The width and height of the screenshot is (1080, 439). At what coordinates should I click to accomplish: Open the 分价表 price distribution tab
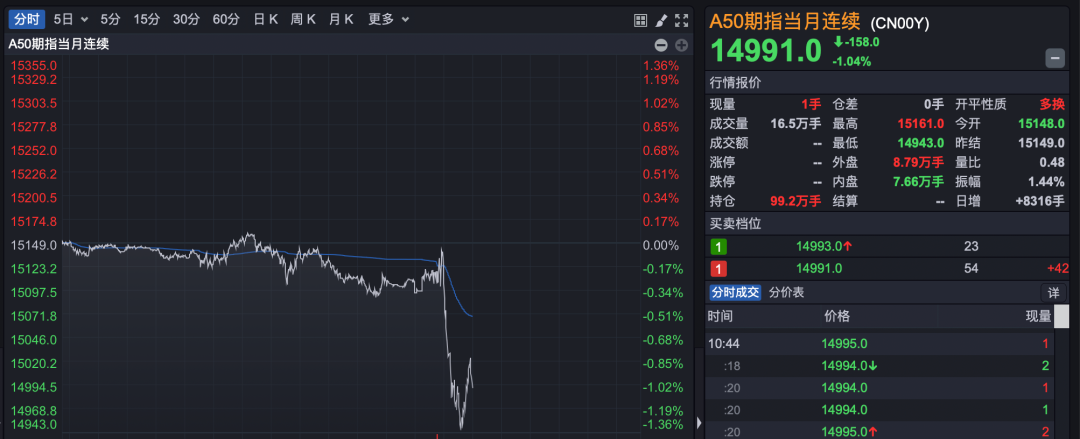point(786,292)
